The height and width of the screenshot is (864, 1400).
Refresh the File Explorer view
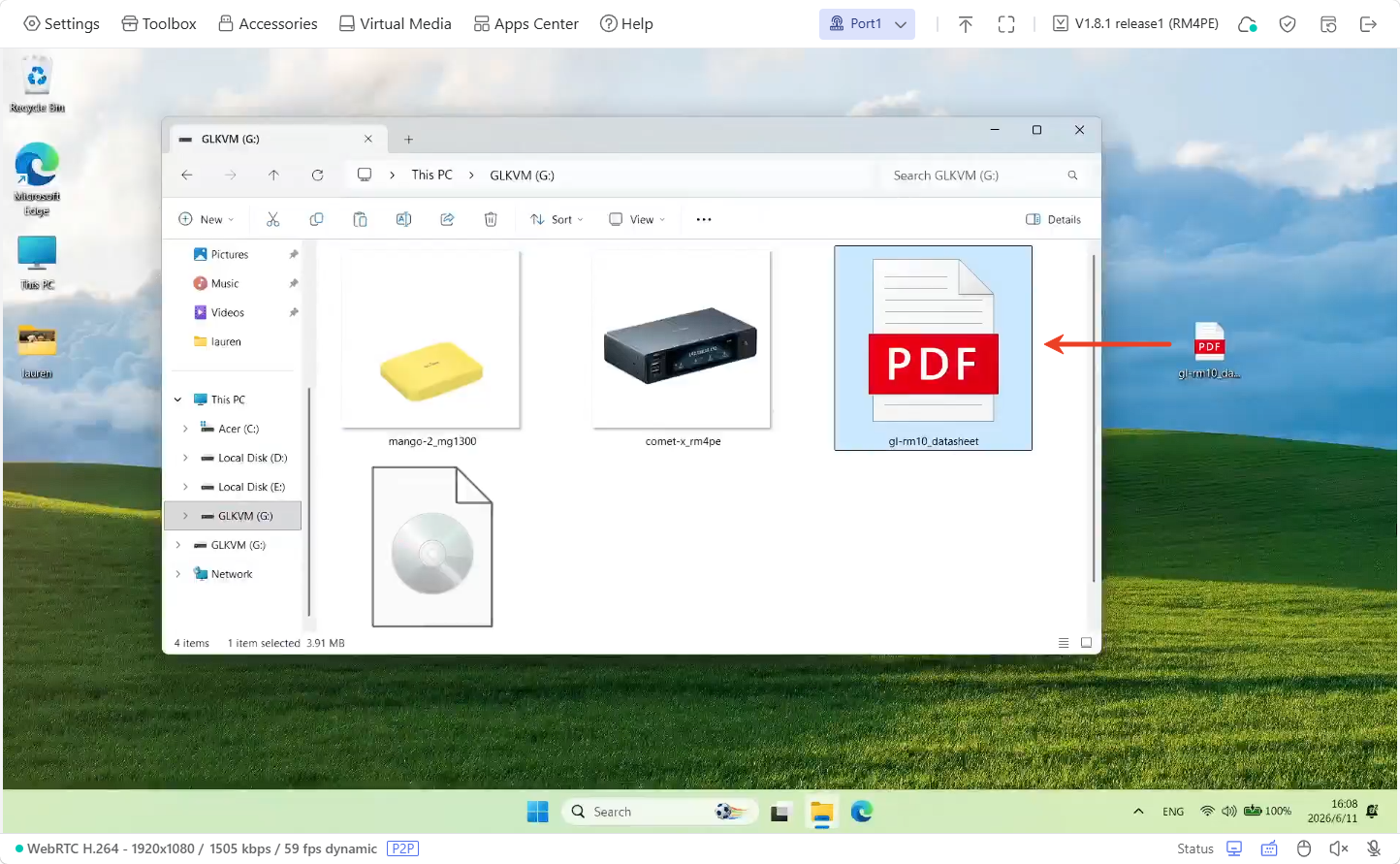pos(317,176)
